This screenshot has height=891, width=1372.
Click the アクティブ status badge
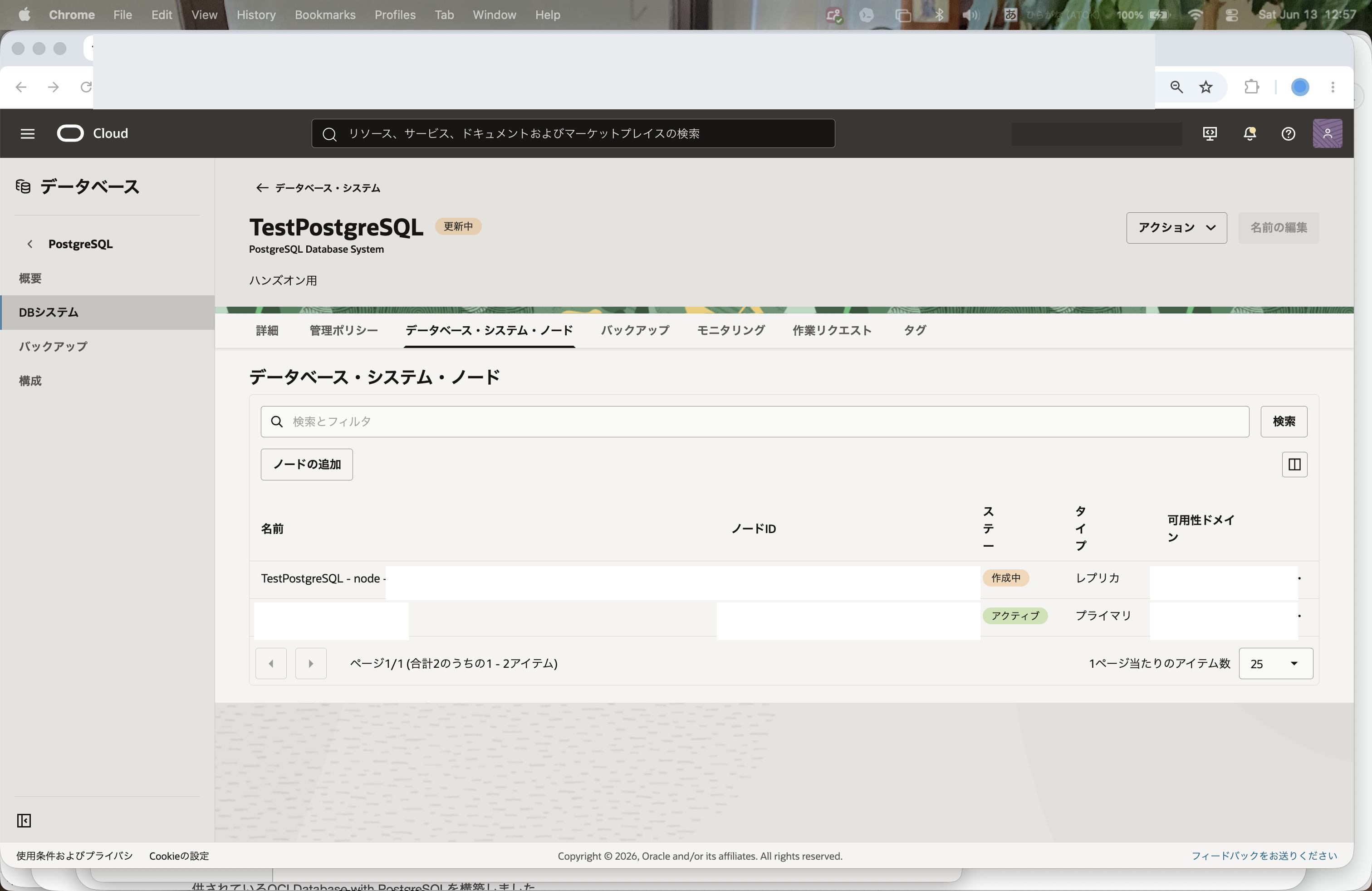1015,616
